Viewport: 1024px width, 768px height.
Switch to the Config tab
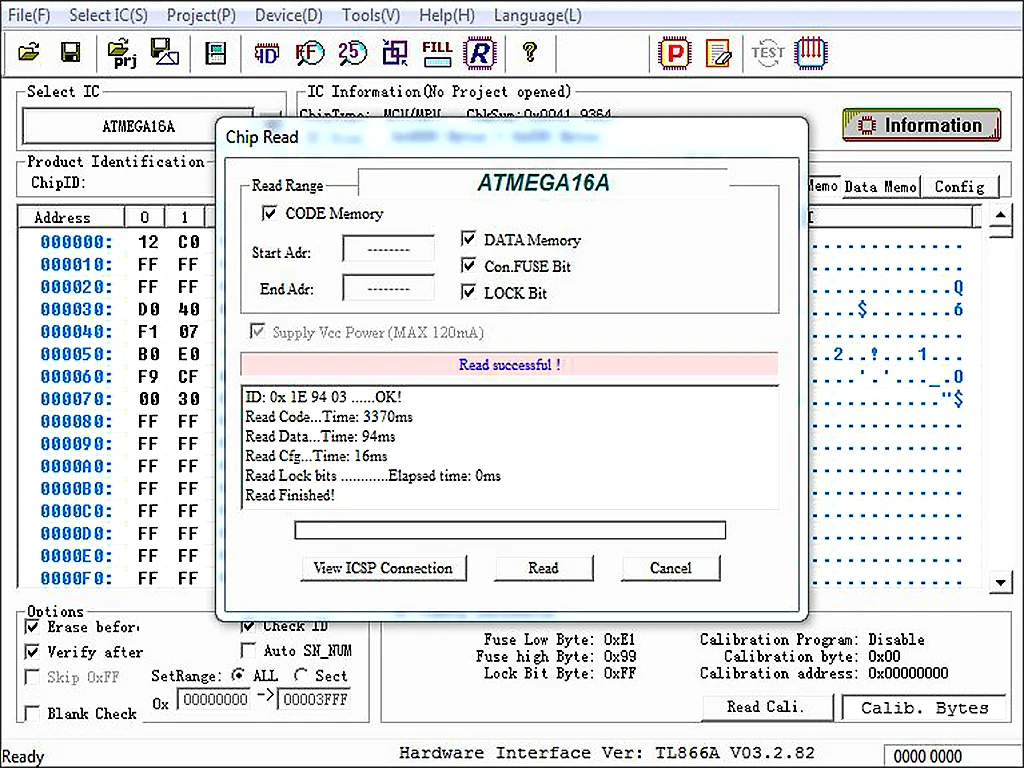pyautogui.click(x=959, y=187)
